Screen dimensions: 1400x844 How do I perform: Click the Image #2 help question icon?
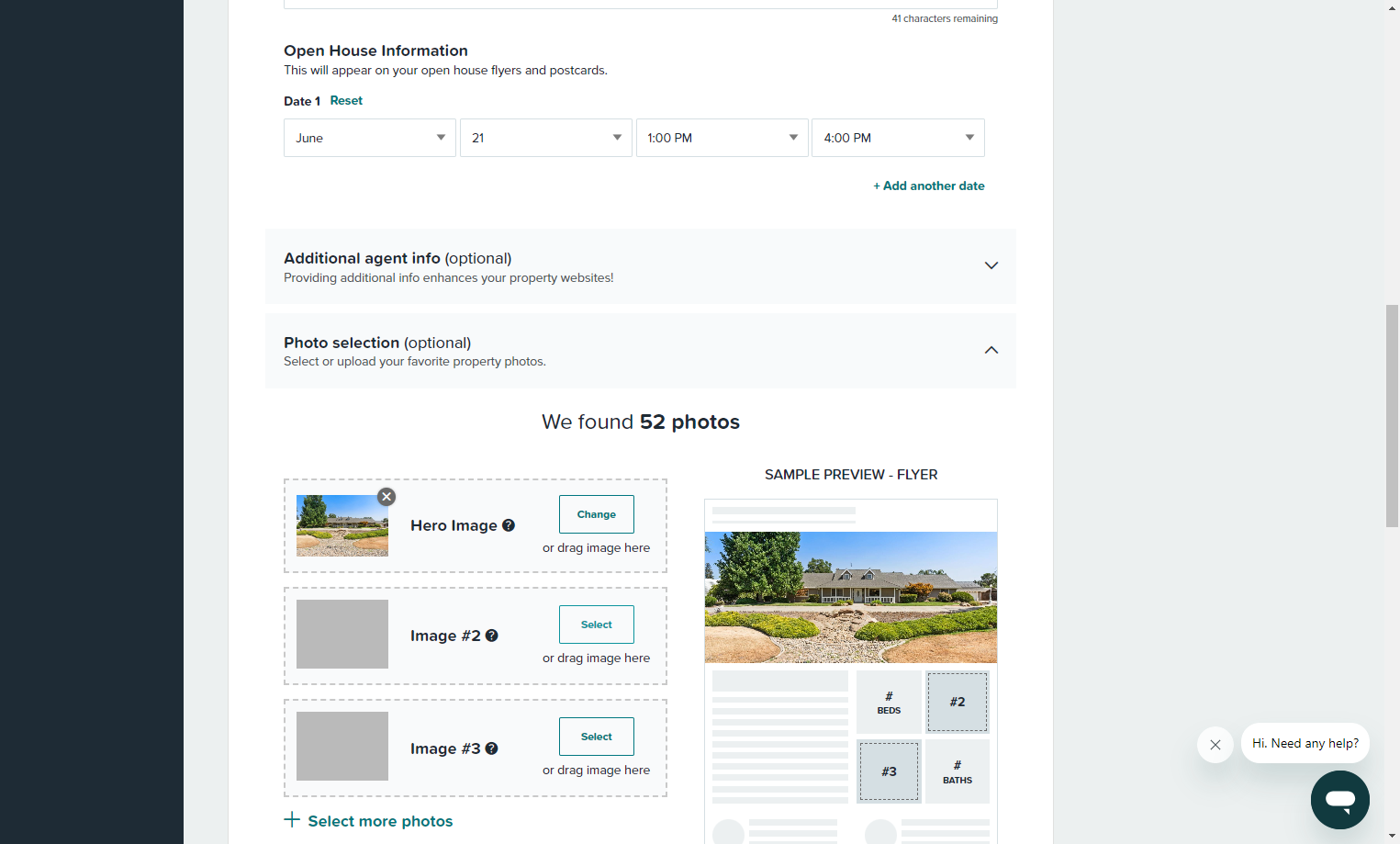492,636
